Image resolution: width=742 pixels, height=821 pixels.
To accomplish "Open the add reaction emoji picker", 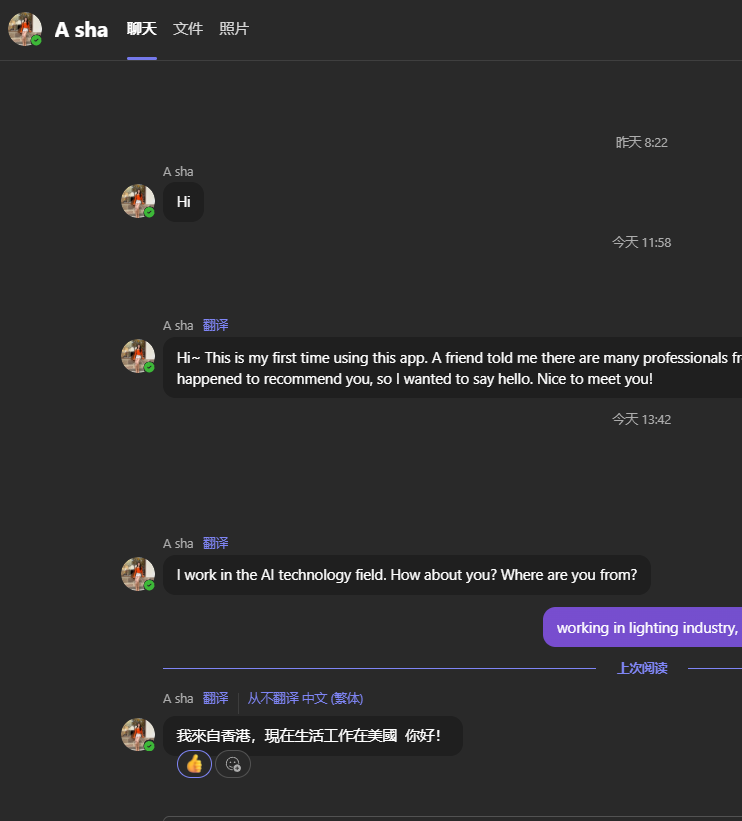I will click(x=233, y=764).
